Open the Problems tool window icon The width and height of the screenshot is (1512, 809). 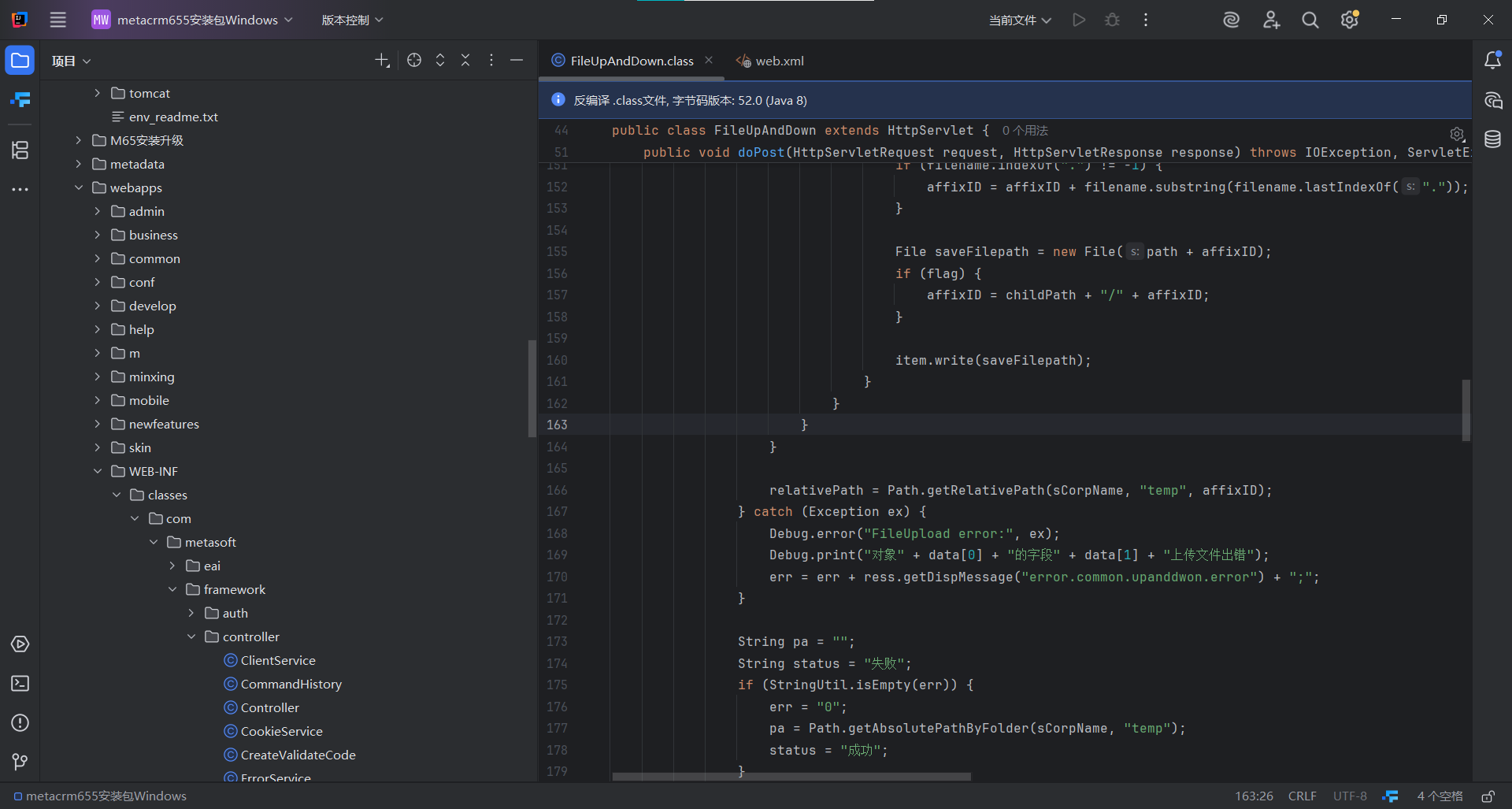[20, 722]
